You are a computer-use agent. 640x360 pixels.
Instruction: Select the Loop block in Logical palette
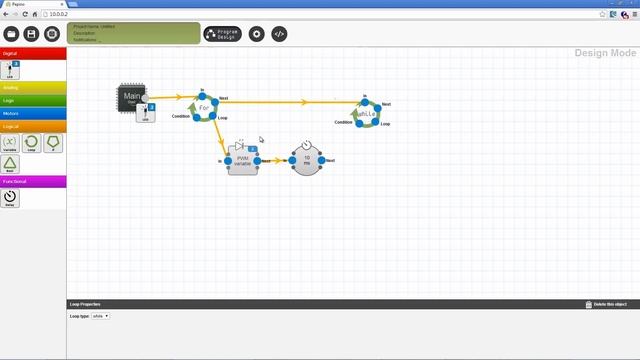point(31,143)
